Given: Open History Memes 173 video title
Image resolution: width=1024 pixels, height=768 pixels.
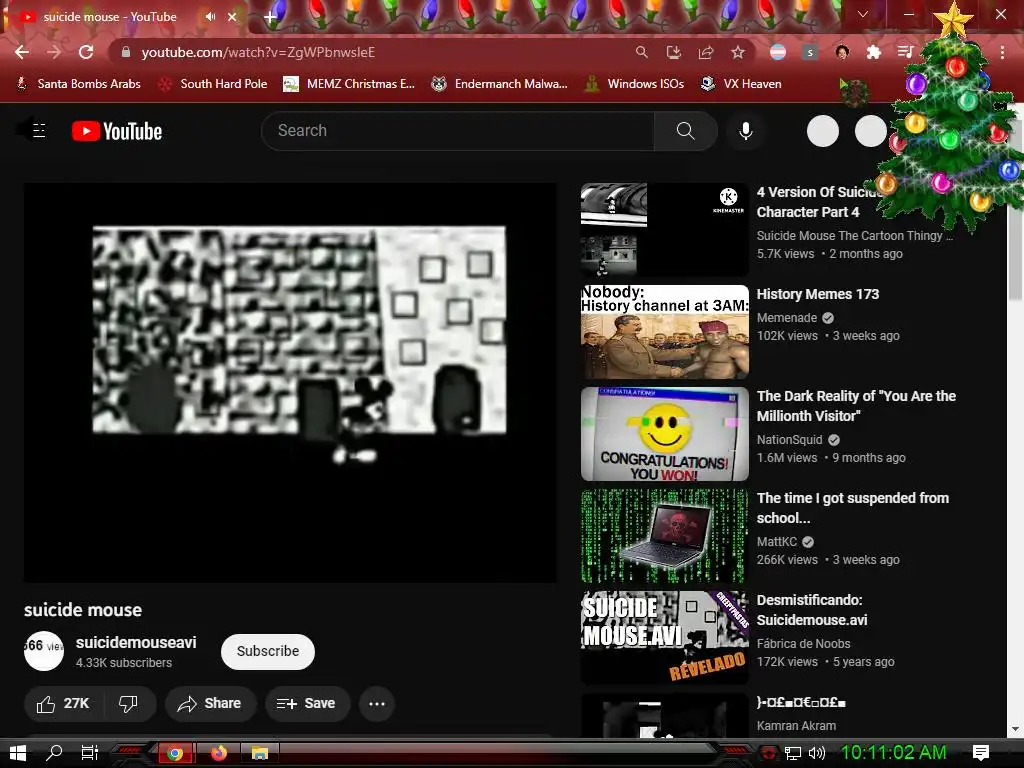Looking at the screenshot, I should point(818,295).
